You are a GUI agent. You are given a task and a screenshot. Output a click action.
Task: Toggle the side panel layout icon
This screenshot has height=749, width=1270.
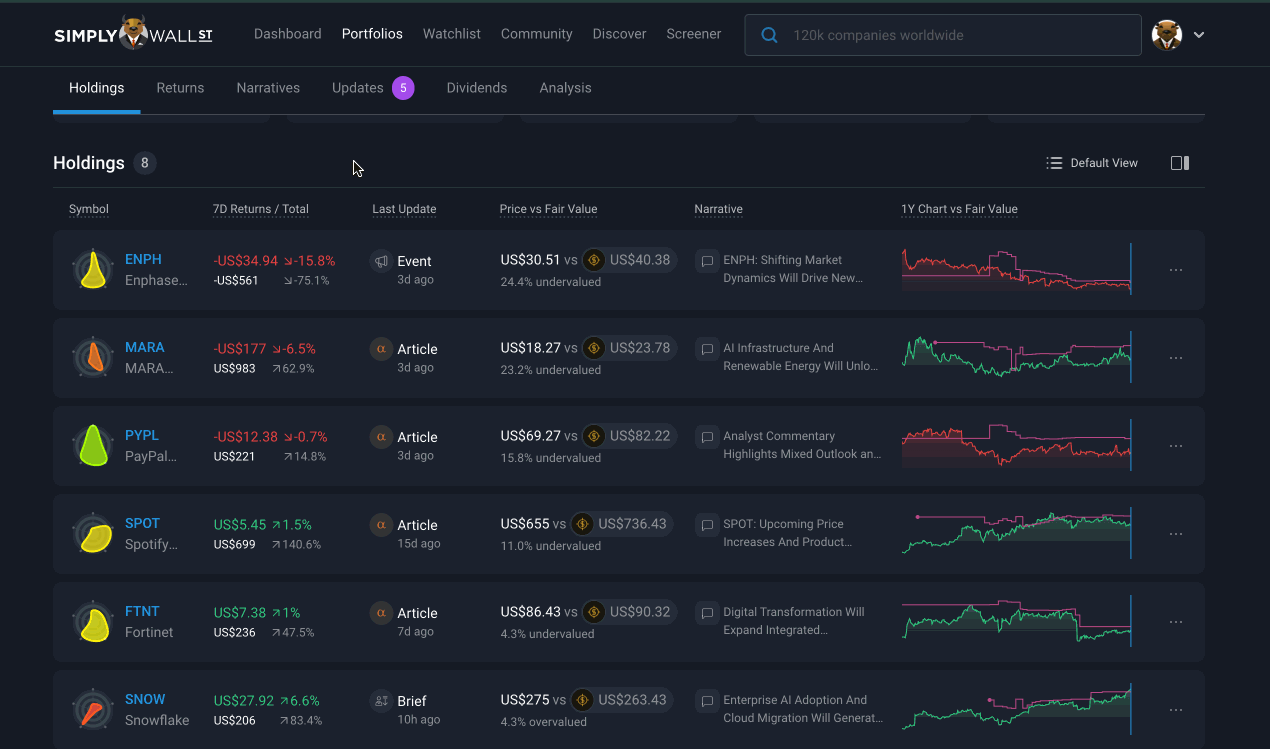[1180, 163]
